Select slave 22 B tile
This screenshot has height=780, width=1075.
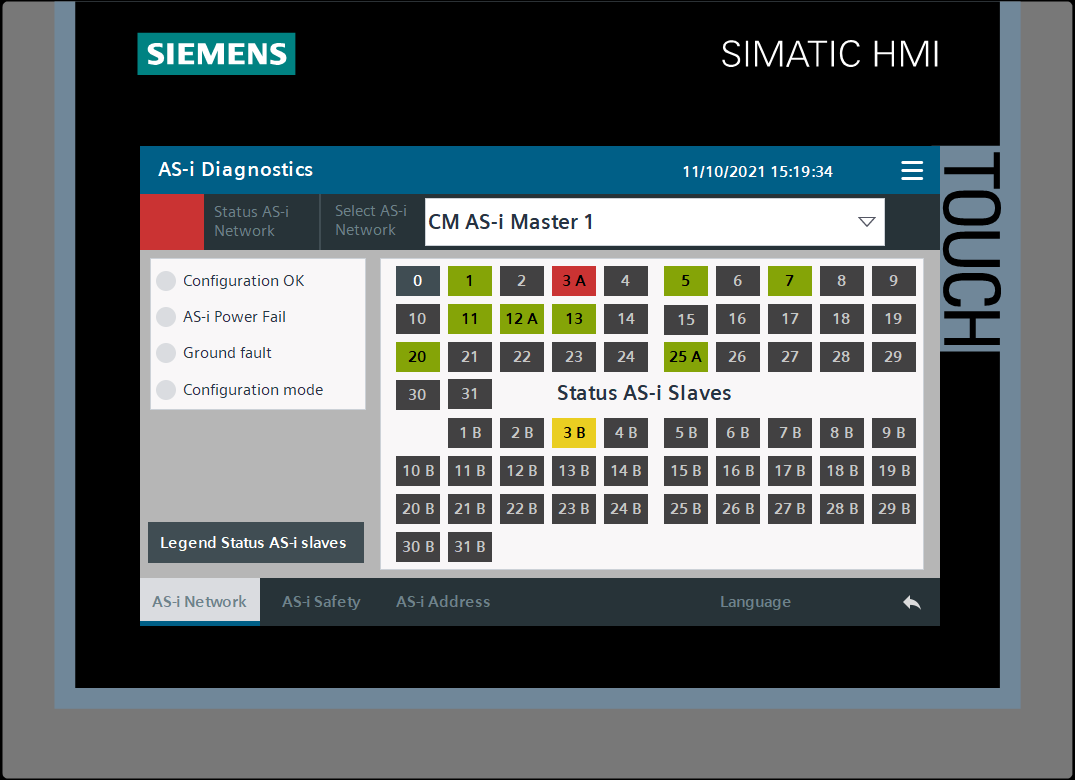click(522, 509)
